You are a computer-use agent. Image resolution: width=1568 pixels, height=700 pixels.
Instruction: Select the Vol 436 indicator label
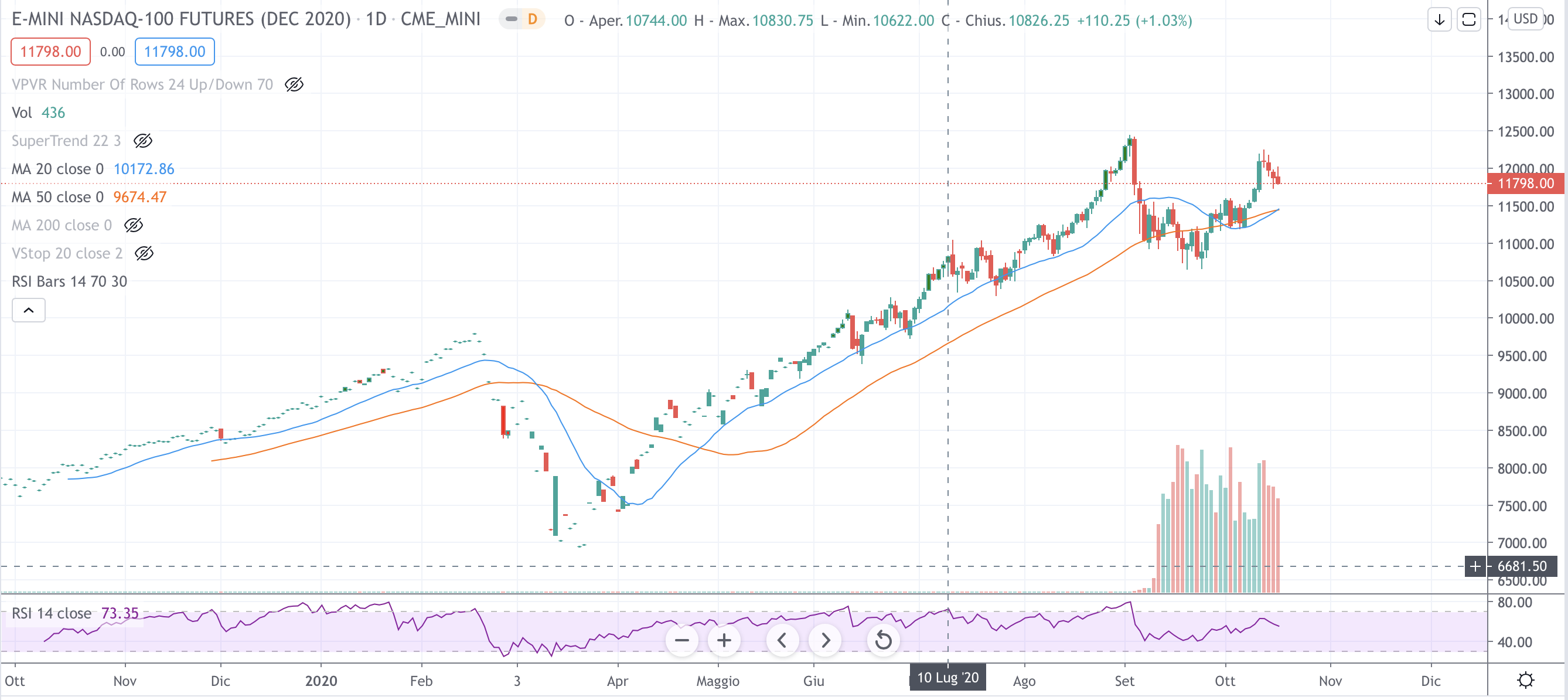38,113
